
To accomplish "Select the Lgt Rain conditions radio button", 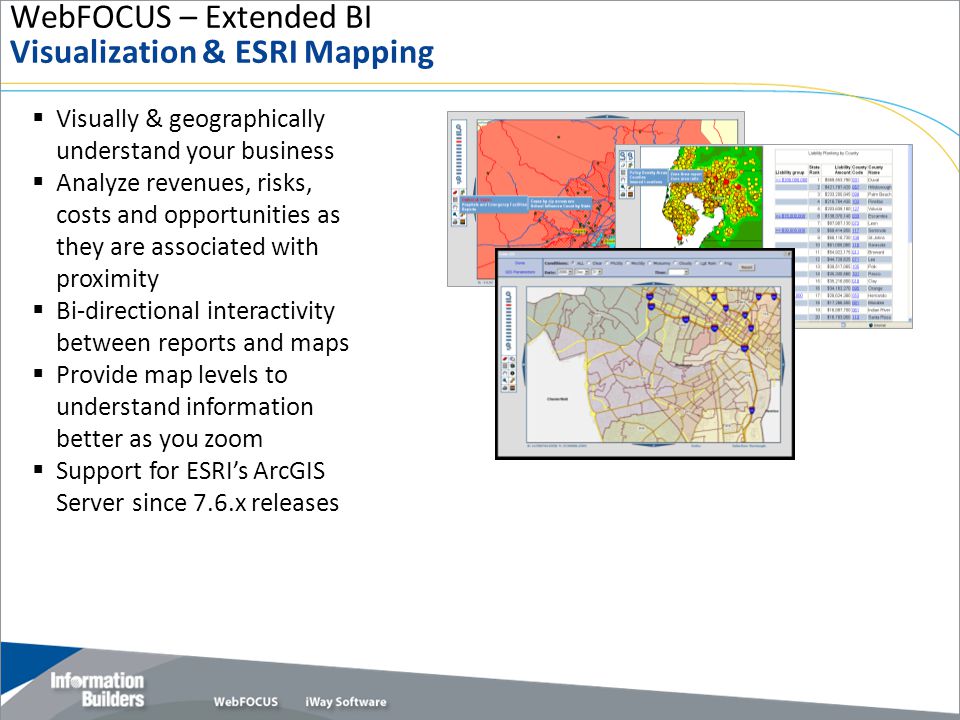I will (697, 263).
